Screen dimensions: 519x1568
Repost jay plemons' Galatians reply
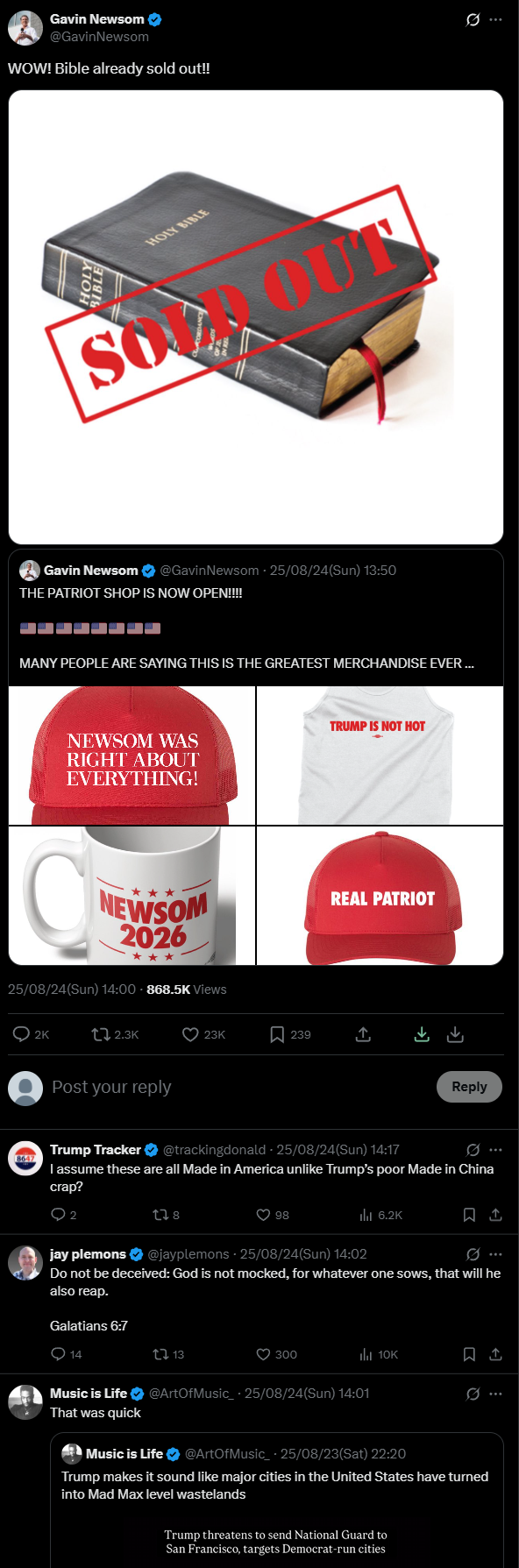(160, 1354)
